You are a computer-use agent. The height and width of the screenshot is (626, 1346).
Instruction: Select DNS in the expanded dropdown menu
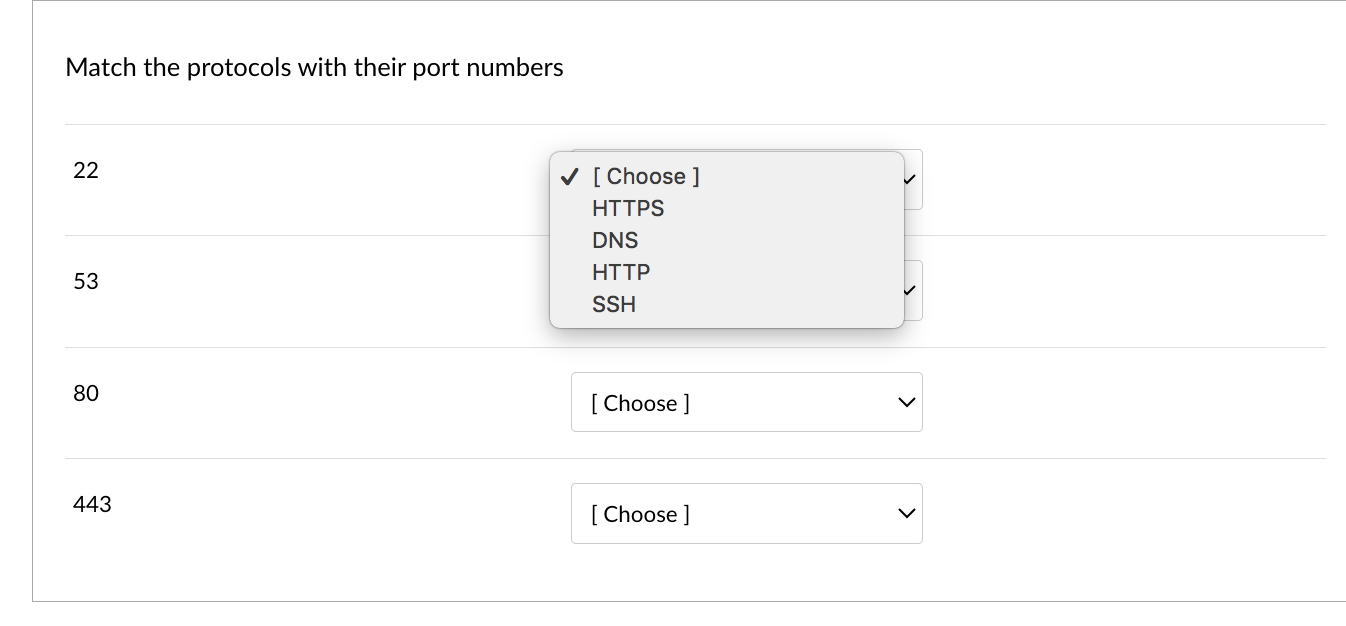pyautogui.click(x=615, y=240)
